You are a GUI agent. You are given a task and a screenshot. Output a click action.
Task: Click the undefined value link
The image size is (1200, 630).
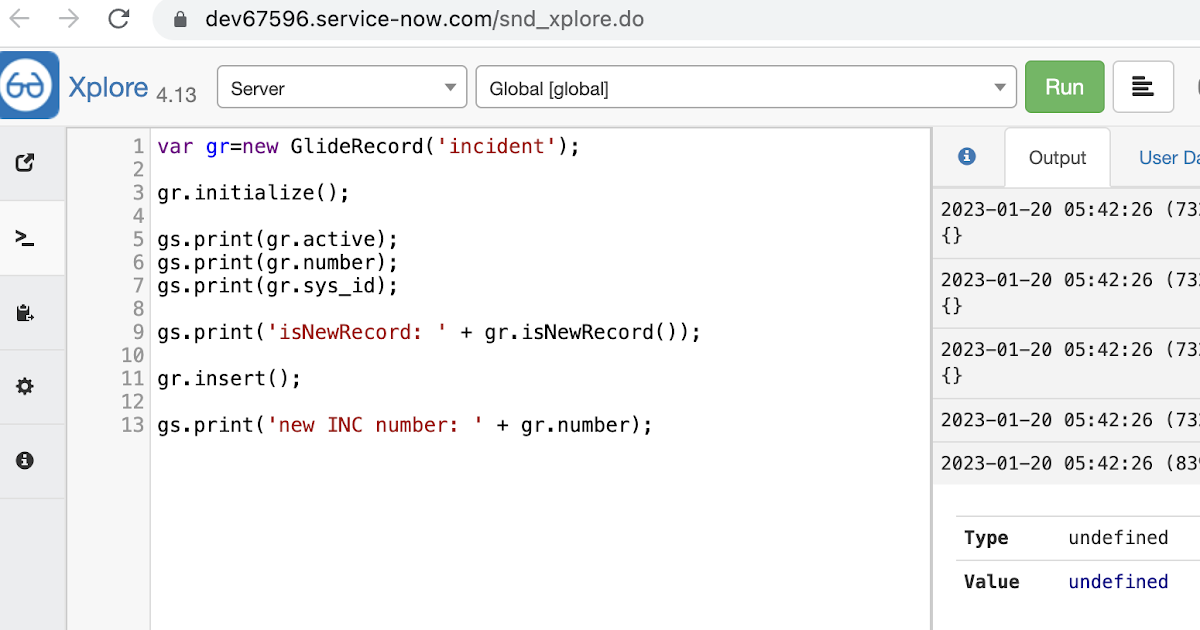[x=1118, y=581]
